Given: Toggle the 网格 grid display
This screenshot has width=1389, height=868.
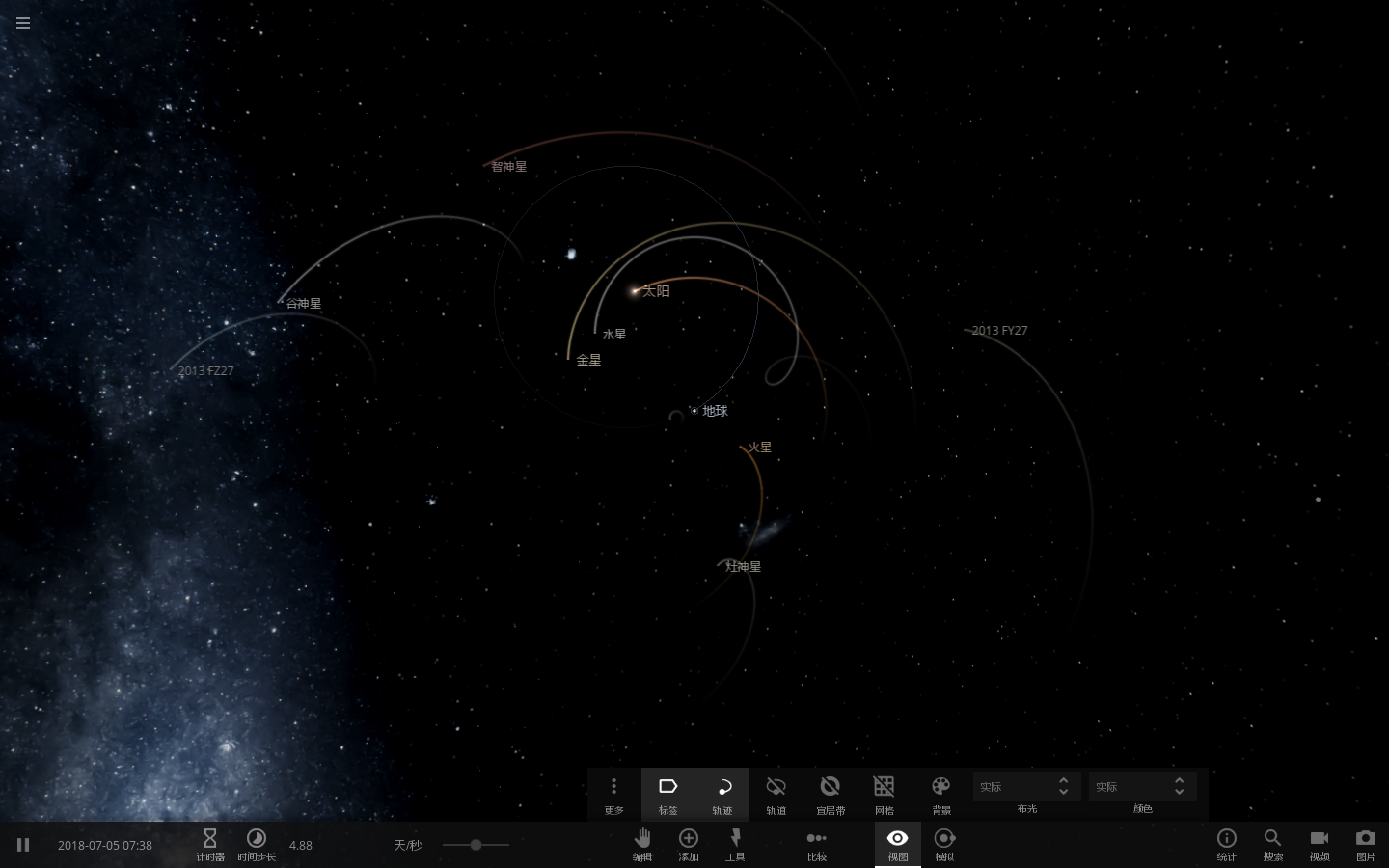Looking at the screenshot, I should tap(885, 796).
